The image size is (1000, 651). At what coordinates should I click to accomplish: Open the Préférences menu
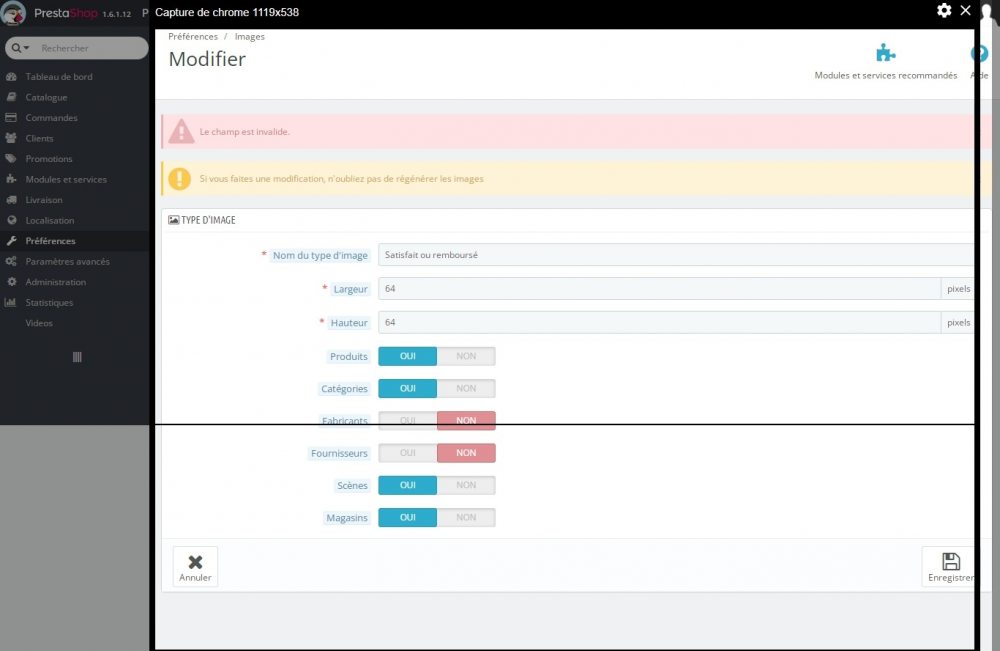[x=50, y=240]
